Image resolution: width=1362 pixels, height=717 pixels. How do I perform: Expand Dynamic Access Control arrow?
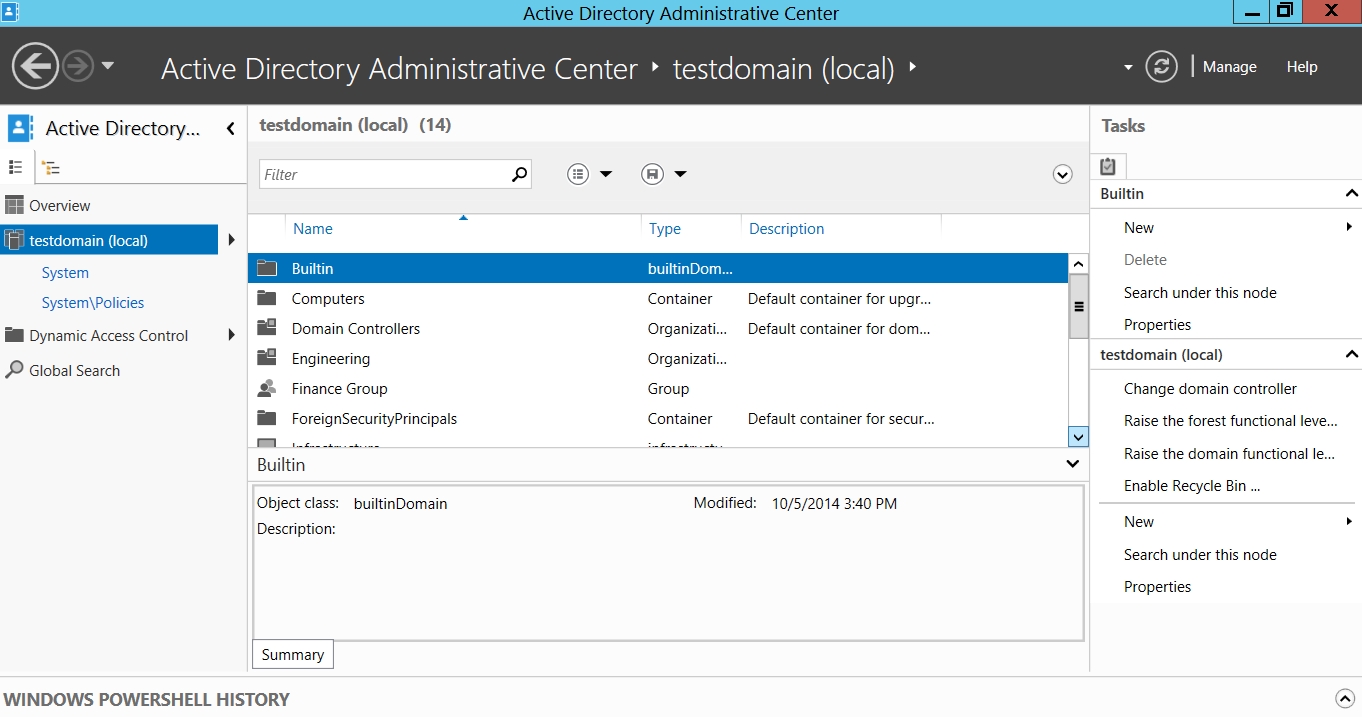pyautogui.click(x=232, y=335)
